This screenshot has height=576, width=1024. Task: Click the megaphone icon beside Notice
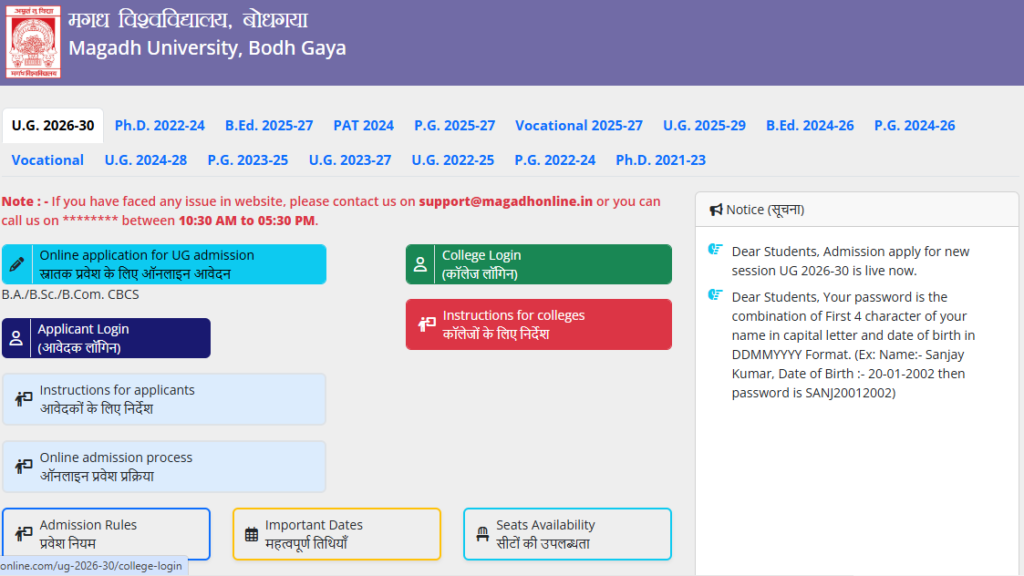coord(716,210)
